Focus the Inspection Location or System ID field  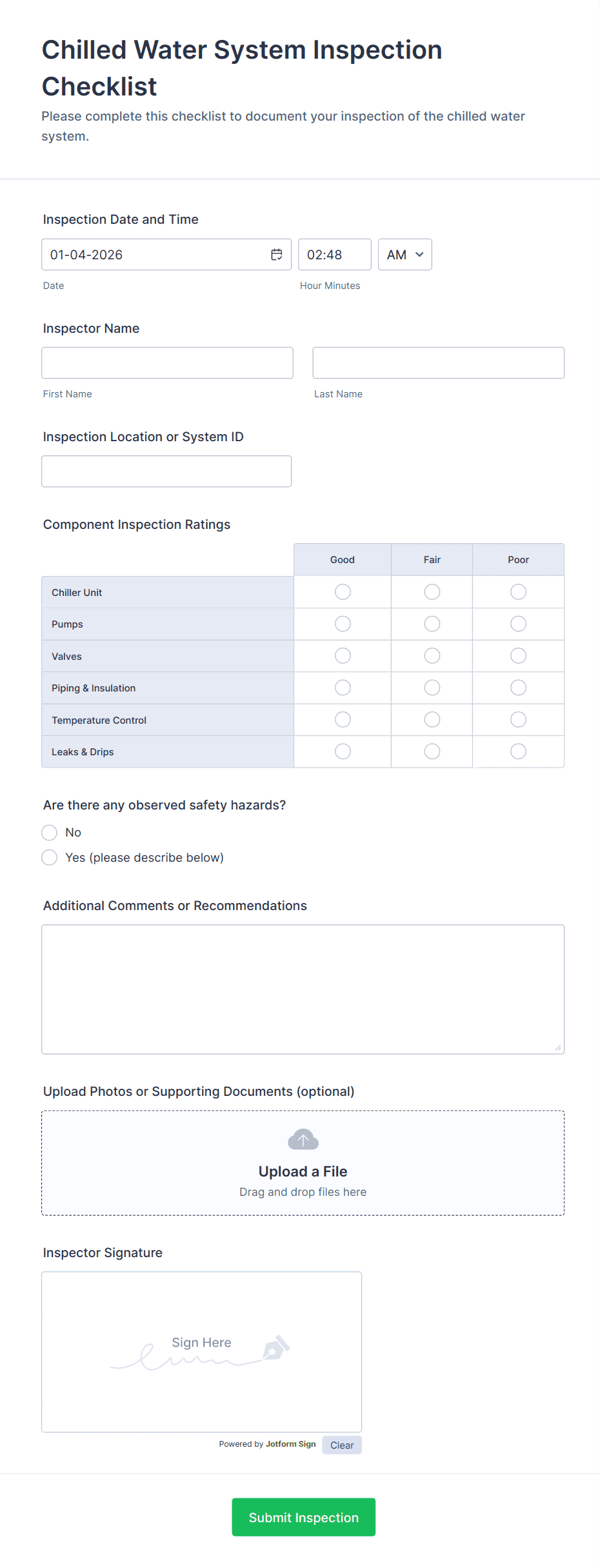[x=166, y=471]
